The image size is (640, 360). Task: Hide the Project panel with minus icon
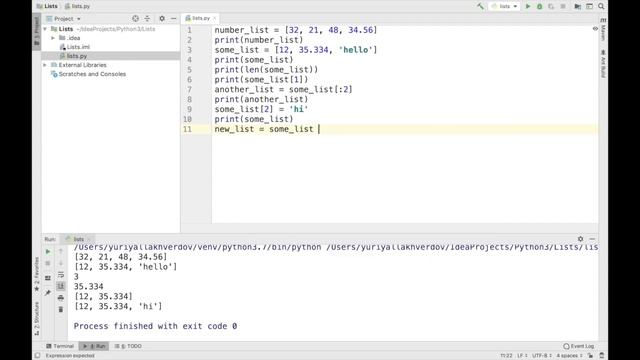(173, 18)
